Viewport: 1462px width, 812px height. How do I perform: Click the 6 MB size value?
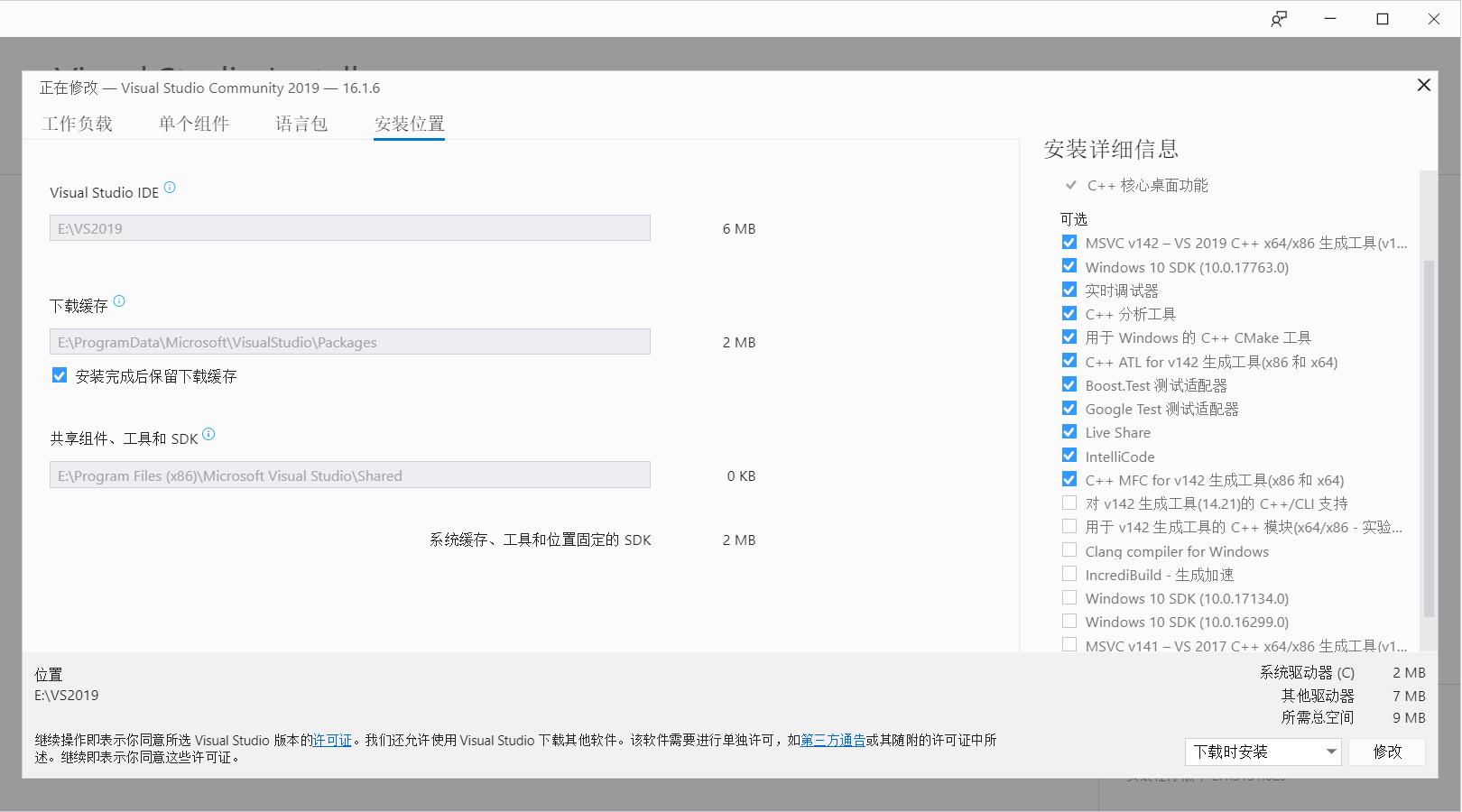click(x=739, y=228)
